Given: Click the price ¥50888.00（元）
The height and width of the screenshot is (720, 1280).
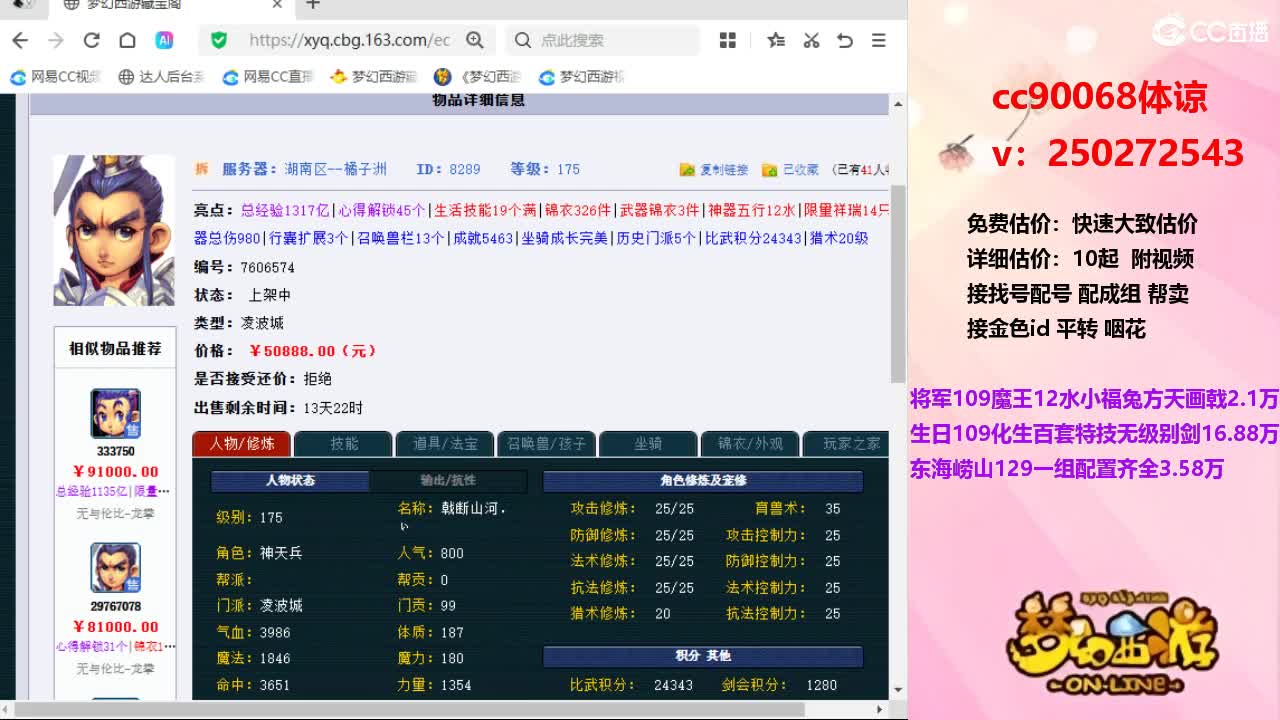Looking at the screenshot, I should (x=314, y=351).
